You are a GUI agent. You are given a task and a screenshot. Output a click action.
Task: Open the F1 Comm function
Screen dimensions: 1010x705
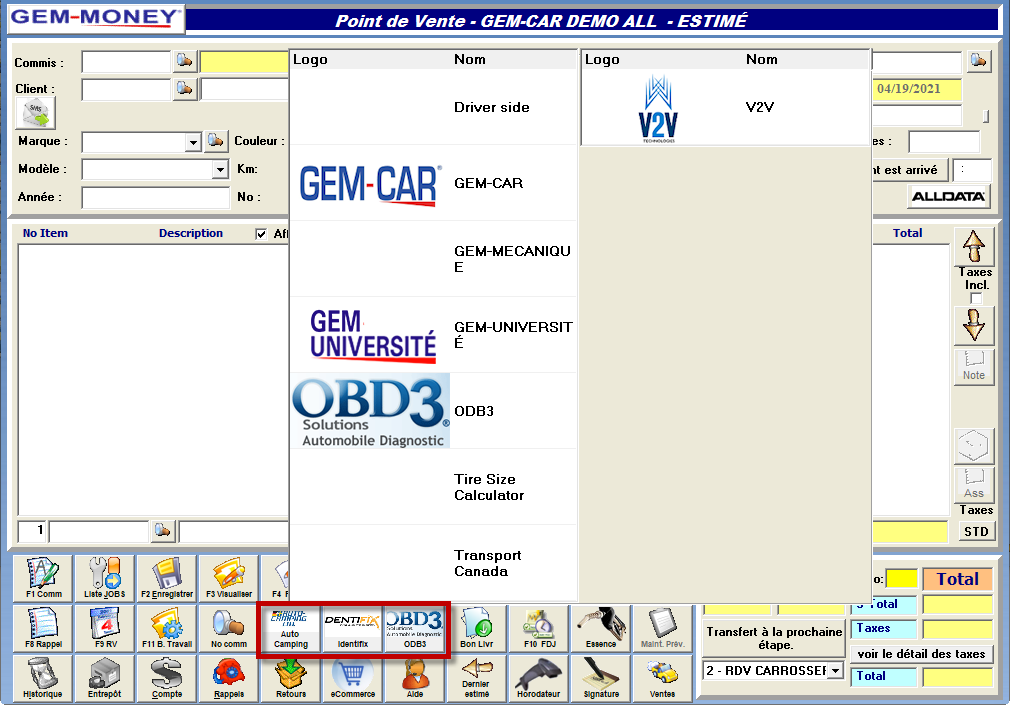click(43, 578)
